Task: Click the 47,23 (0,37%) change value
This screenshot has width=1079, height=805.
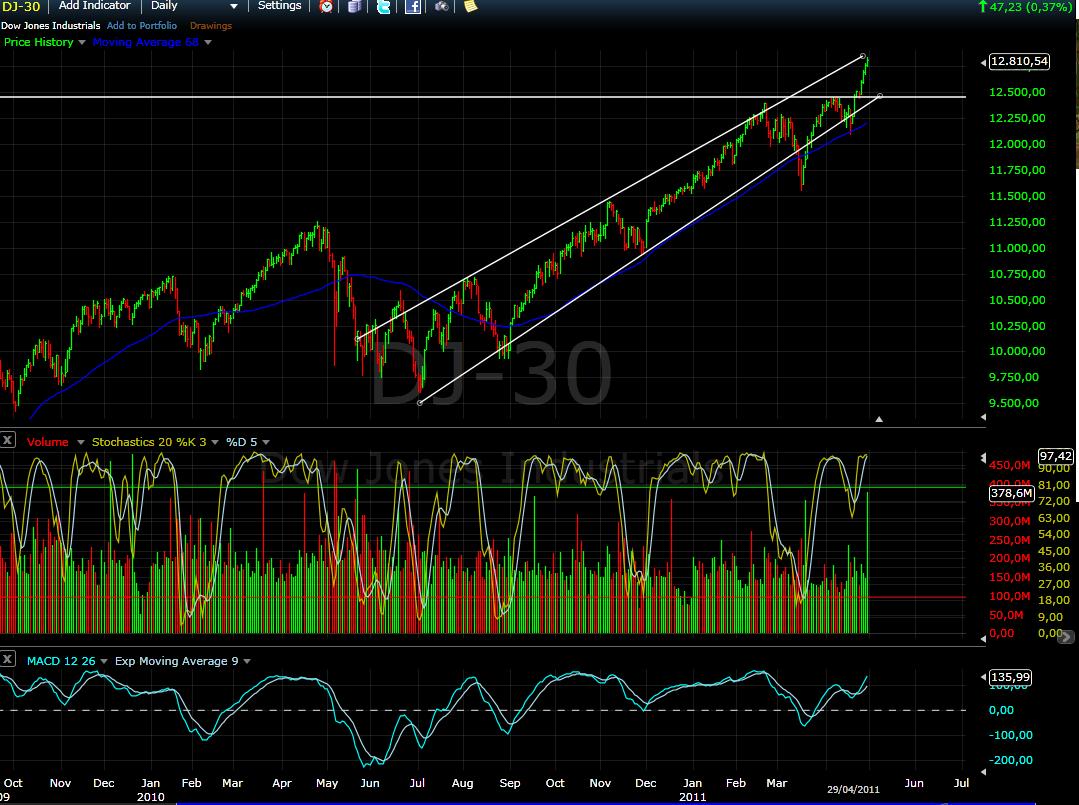Action: pyautogui.click(x=1029, y=7)
